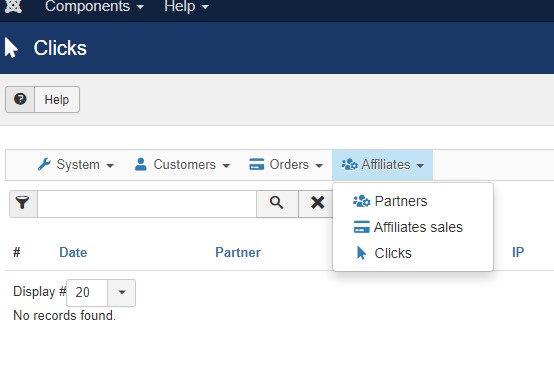Sort by the Date column header
Viewport: 554px width, 375px height.
[x=73, y=252]
